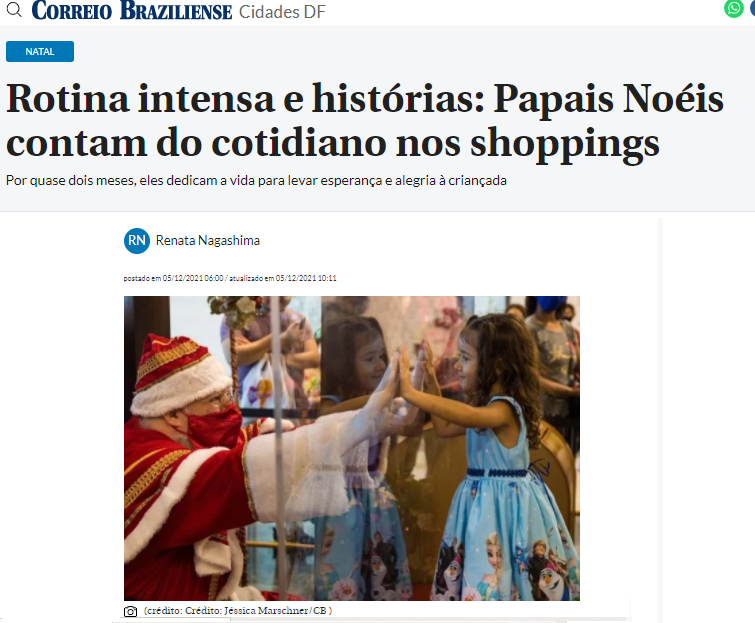Click the 'atualizado em 05/12/2021 10:11' timestamp
The image size is (755, 623).
coord(283,278)
